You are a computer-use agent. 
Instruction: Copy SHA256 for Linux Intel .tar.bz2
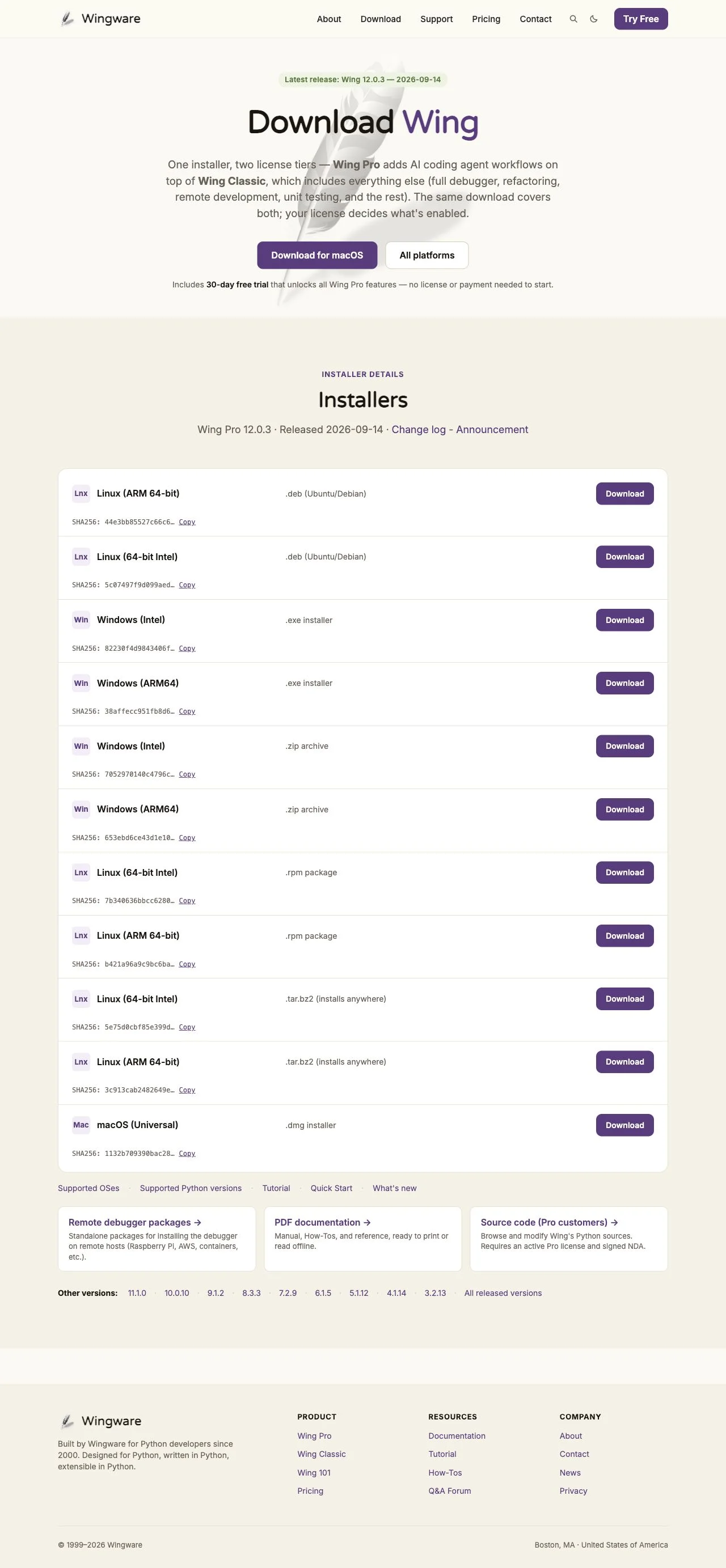(x=187, y=1027)
